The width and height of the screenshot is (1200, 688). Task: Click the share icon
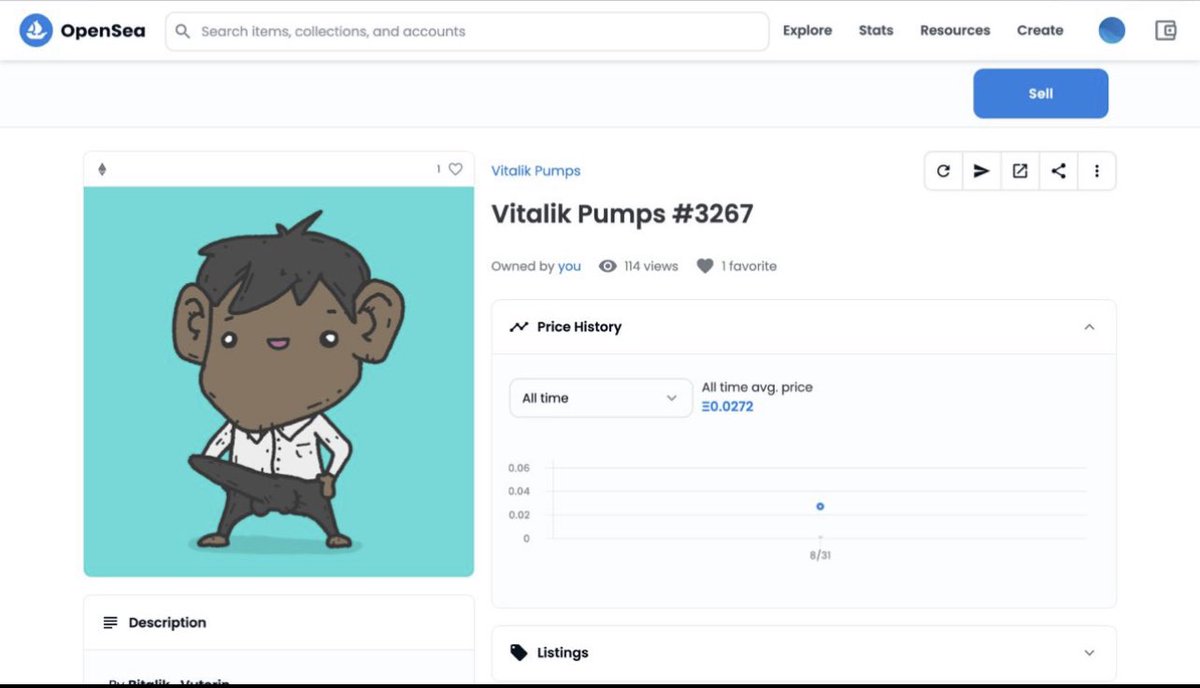point(1058,171)
